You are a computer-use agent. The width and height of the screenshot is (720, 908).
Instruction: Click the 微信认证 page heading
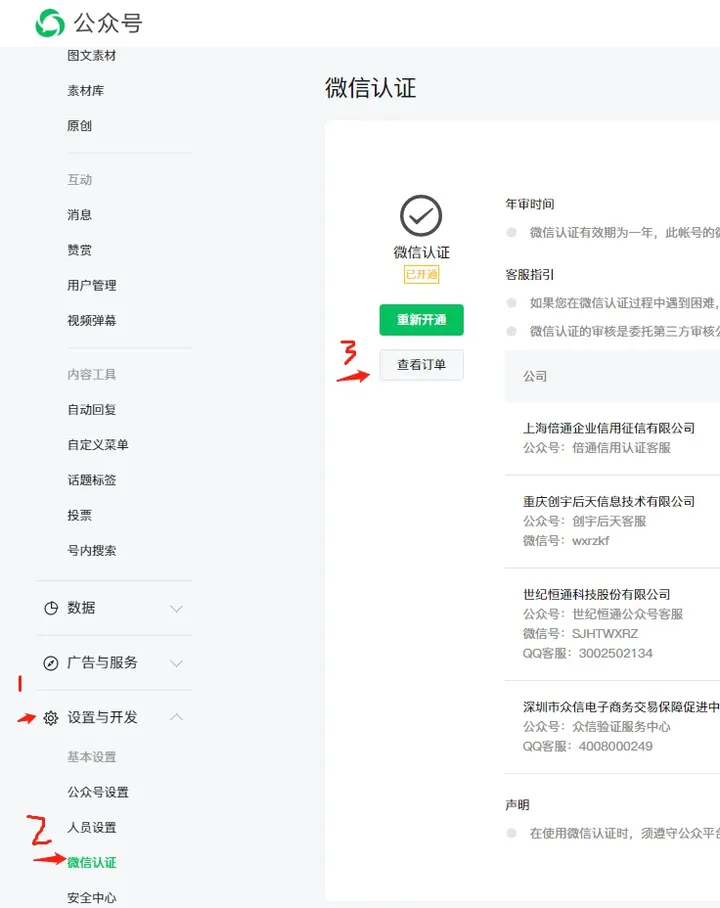[x=371, y=88]
